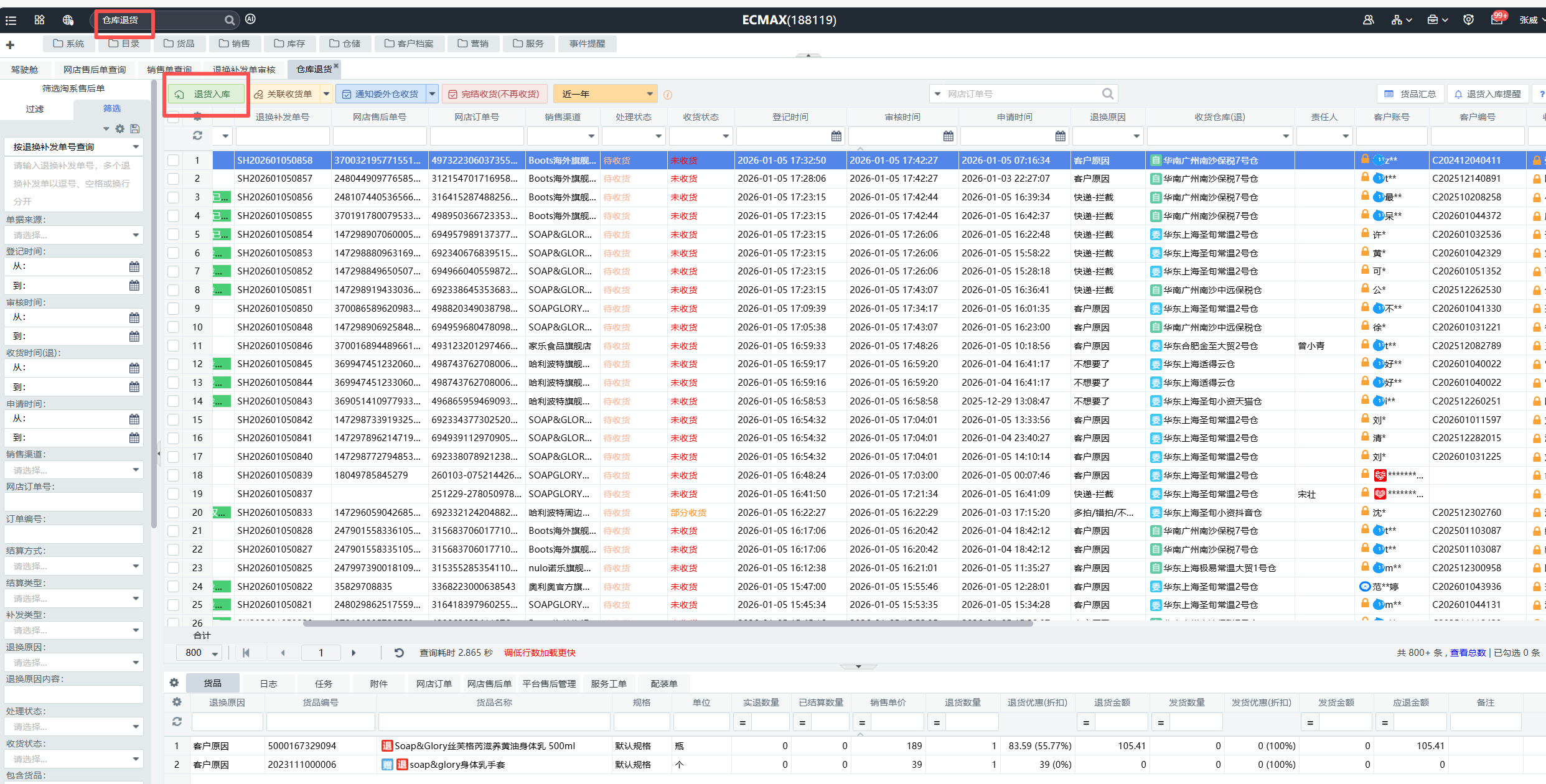Switch to 过滤 tab in side panel

35,109
